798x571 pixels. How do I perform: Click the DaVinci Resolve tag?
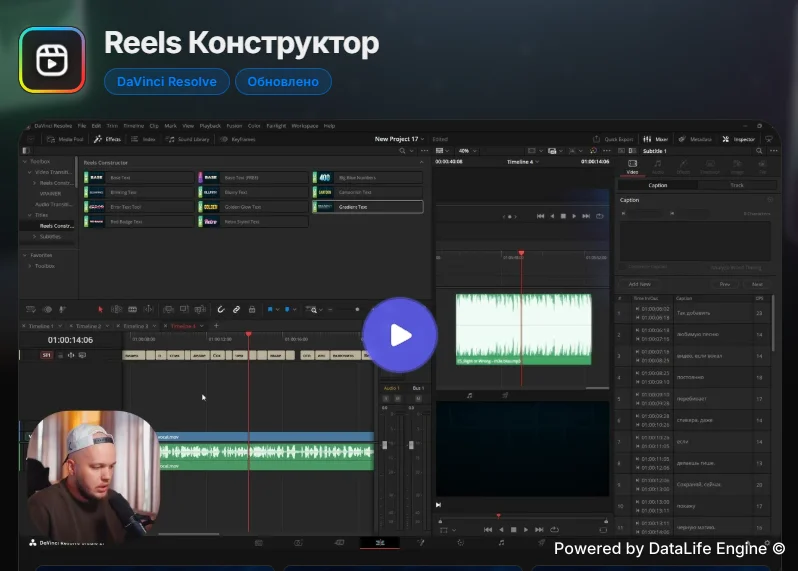click(166, 81)
